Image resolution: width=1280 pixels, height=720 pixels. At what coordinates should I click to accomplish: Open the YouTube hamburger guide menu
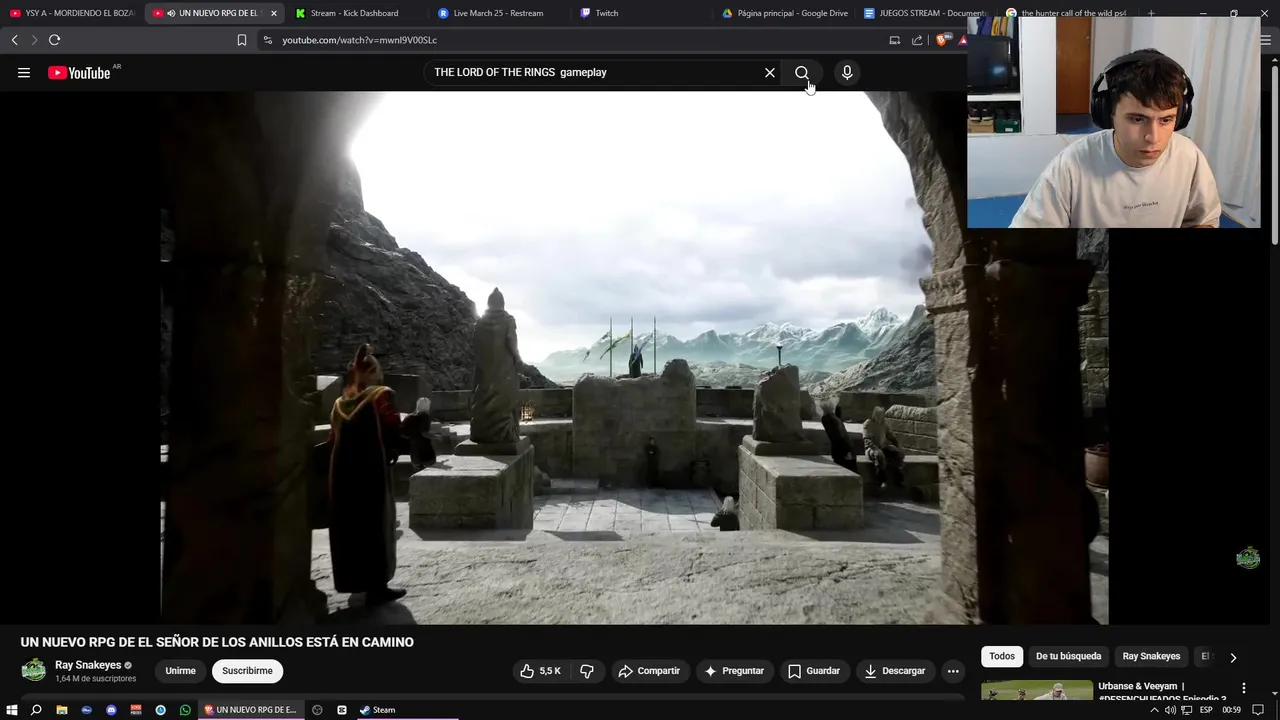point(24,72)
